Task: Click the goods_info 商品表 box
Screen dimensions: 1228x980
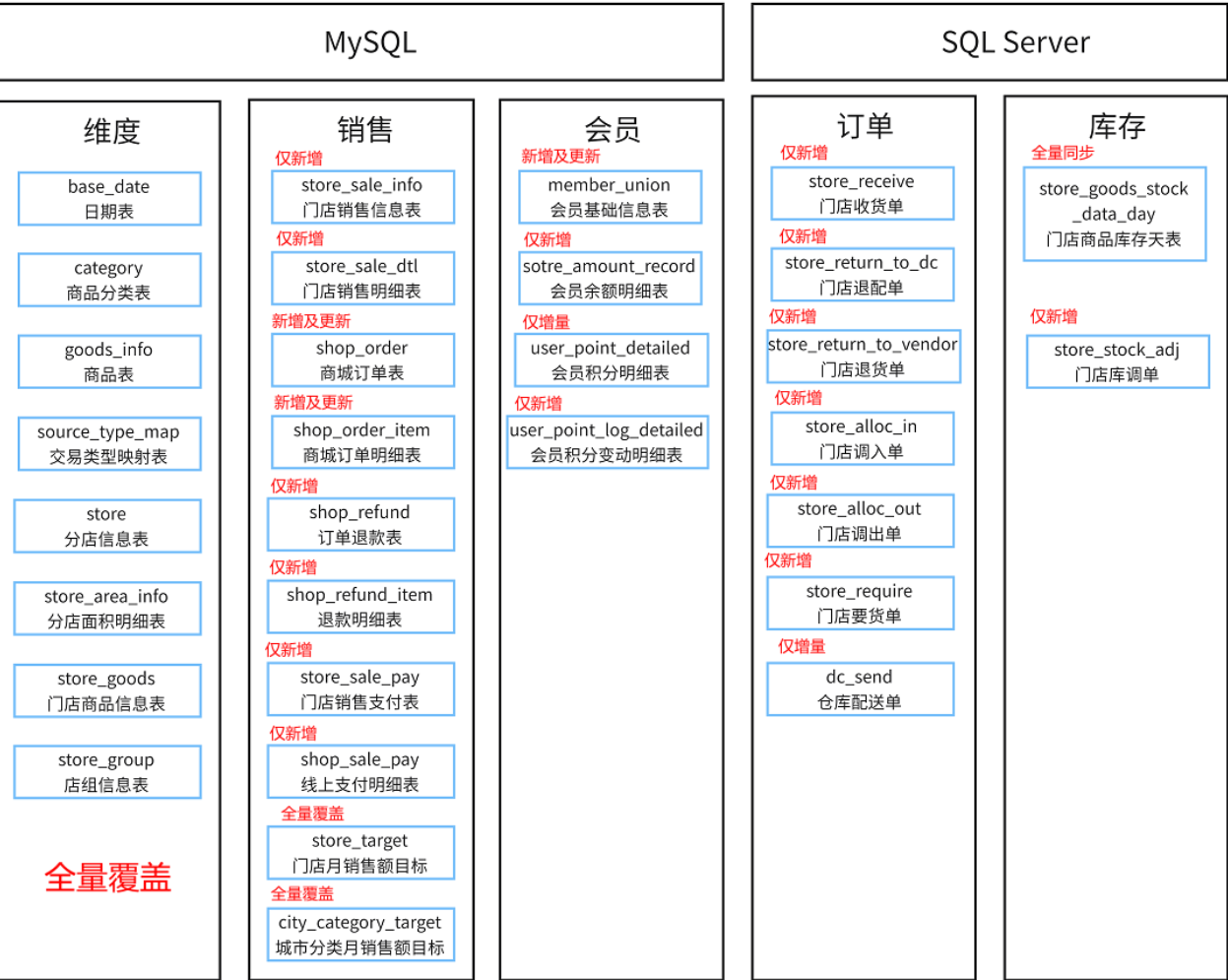Action: click(109, 361)
